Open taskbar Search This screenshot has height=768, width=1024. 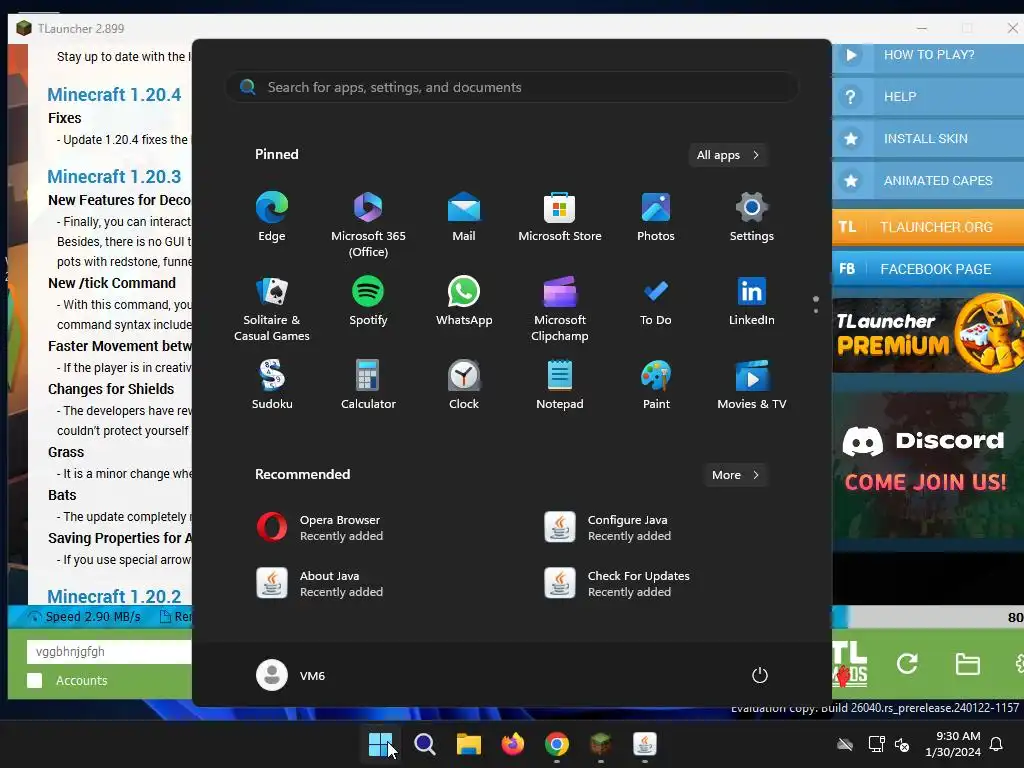click(x=424, y=744)
